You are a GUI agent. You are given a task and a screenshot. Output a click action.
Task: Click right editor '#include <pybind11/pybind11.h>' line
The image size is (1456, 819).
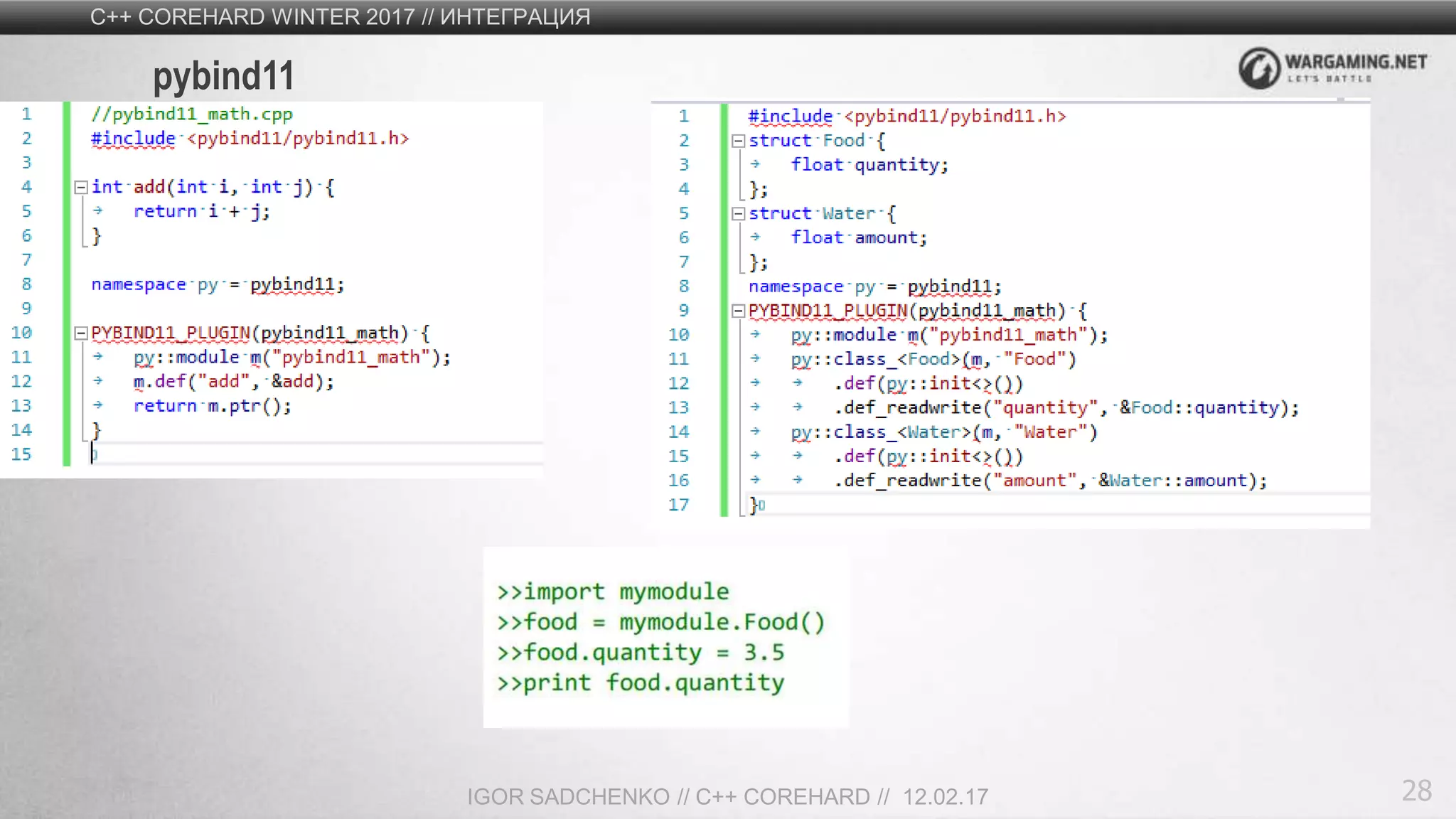tap(907, 117)
